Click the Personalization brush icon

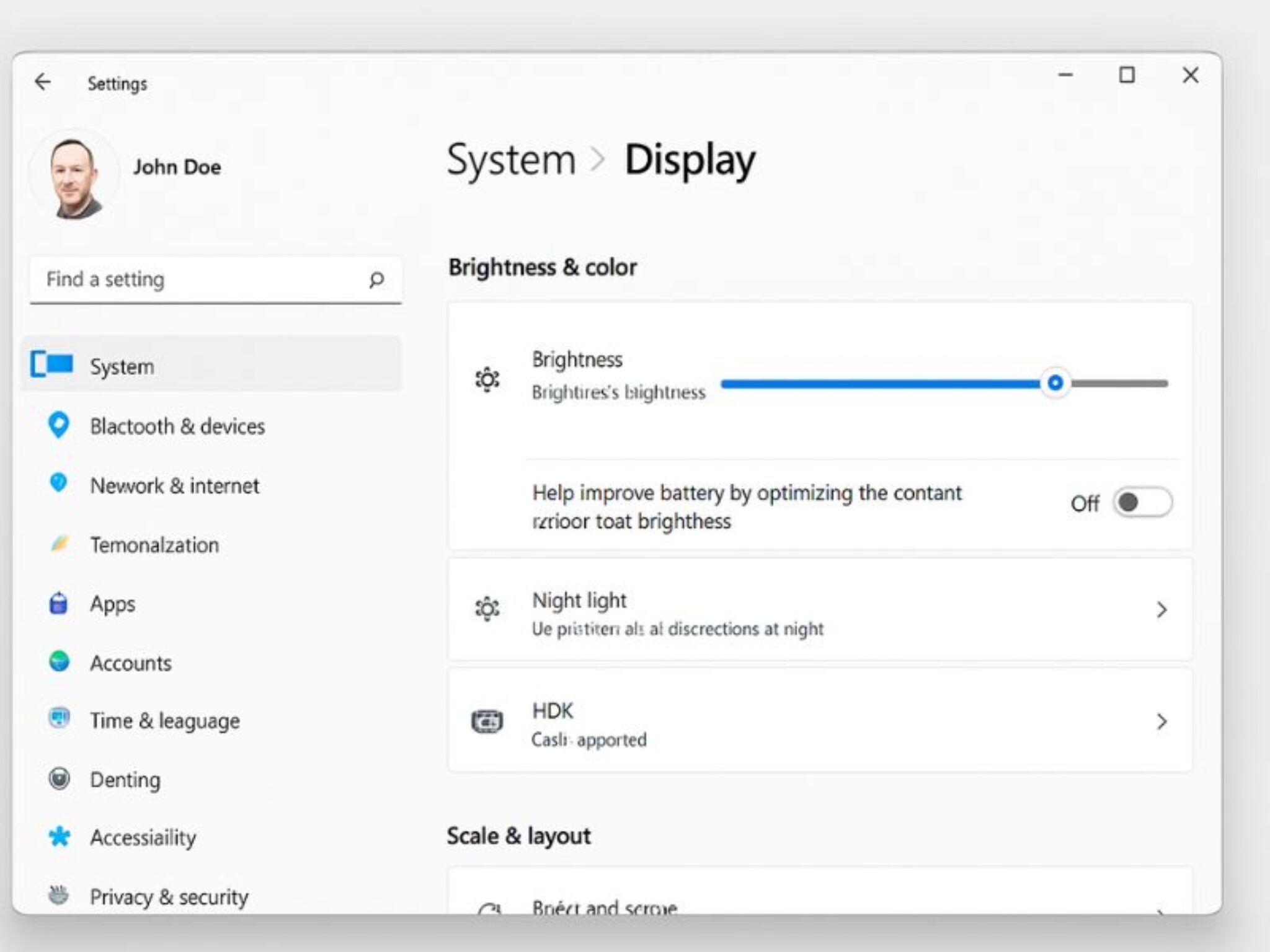(59, 544)
